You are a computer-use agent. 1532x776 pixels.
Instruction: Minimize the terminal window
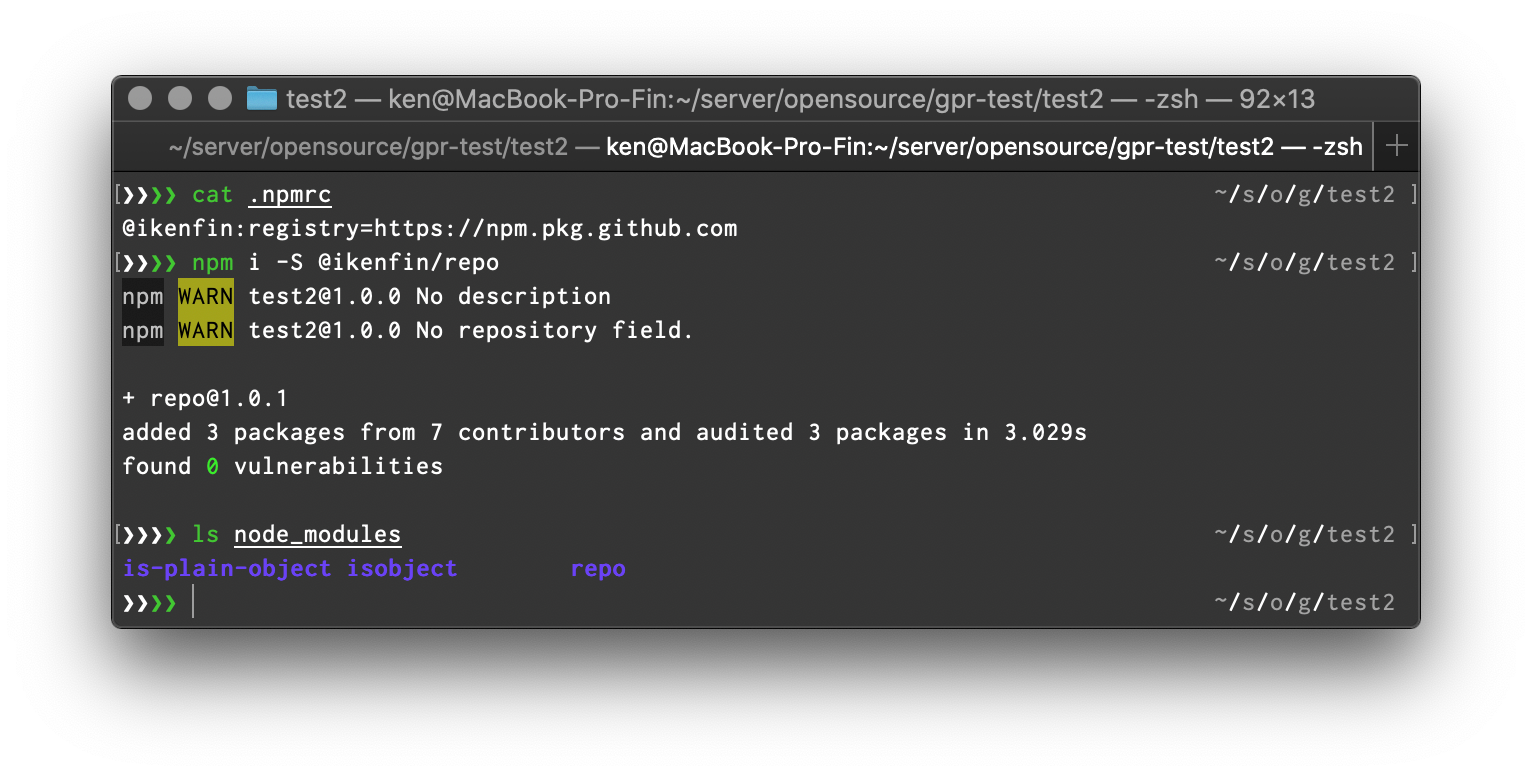180,98
